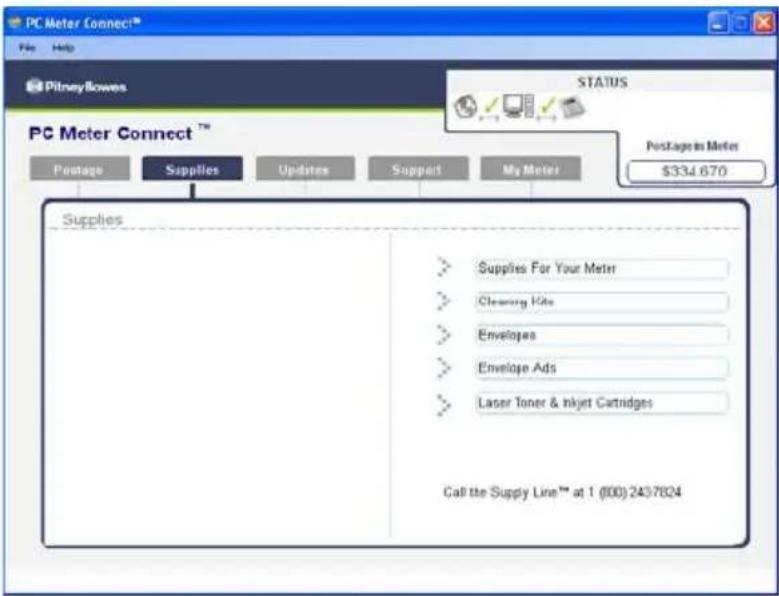
Task: Click the Pitney Bowes logo
Action: click(77, 86)
